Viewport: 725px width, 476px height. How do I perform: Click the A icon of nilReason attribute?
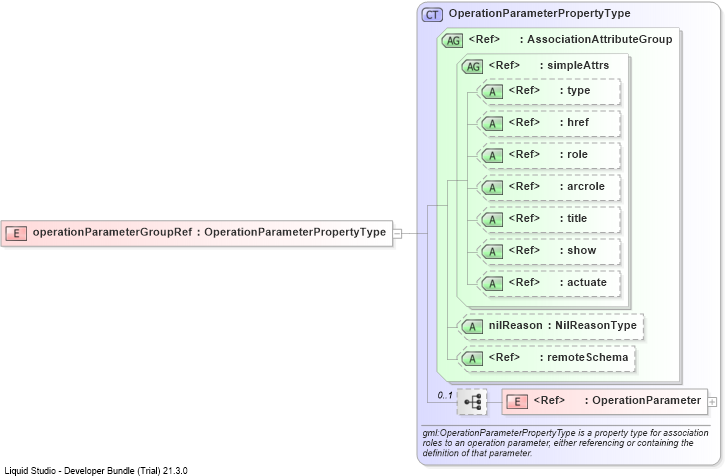coord(472,327)
